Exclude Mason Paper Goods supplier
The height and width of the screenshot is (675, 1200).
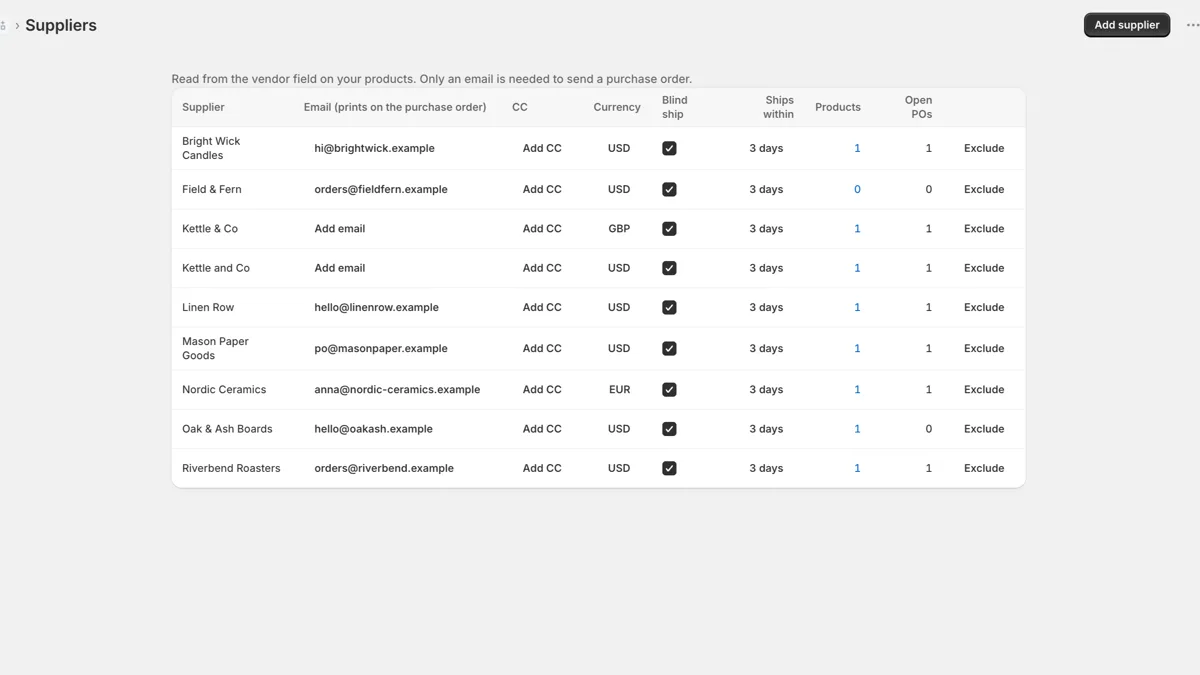984,349
